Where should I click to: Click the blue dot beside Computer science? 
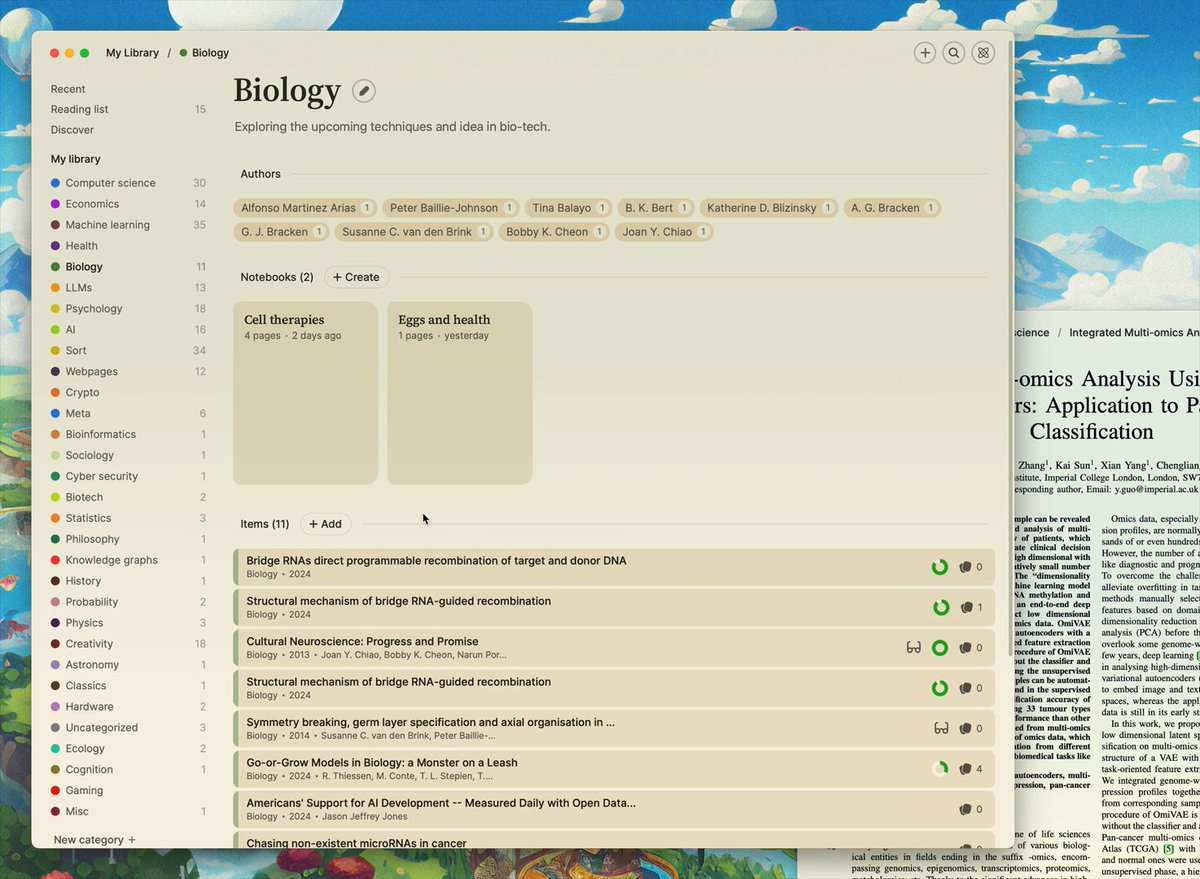[x=56, y=183]
